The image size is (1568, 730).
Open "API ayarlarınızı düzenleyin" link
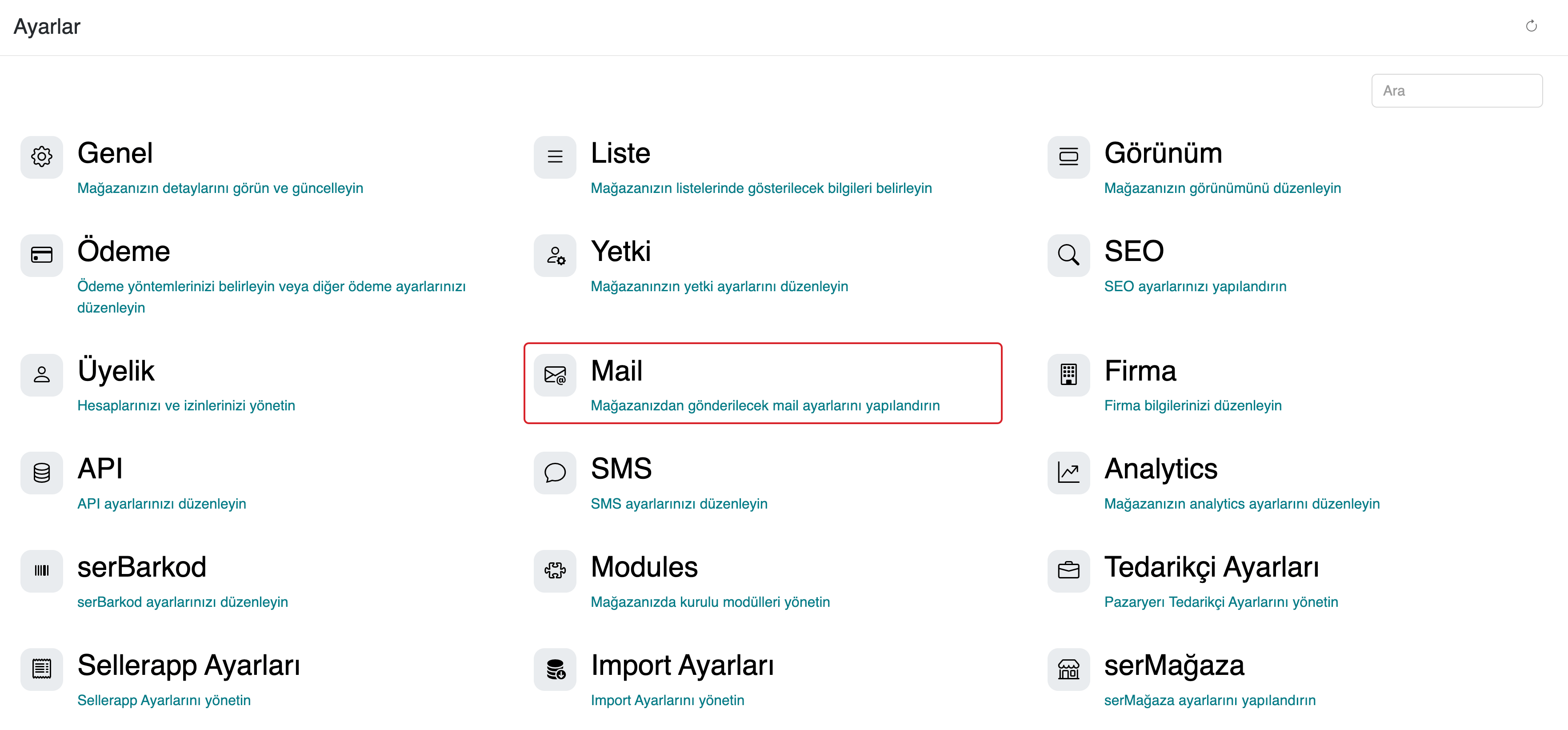point(161,504)
